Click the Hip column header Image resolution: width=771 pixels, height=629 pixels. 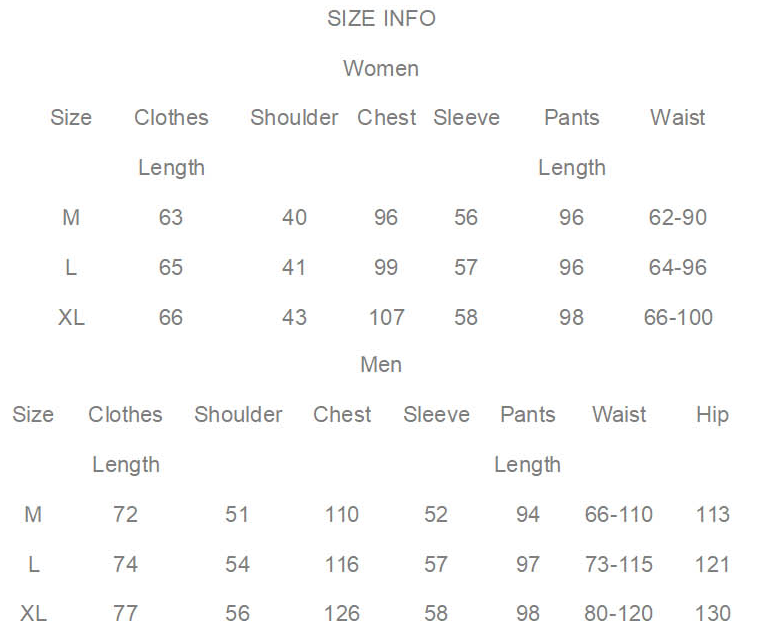[712, 415]
